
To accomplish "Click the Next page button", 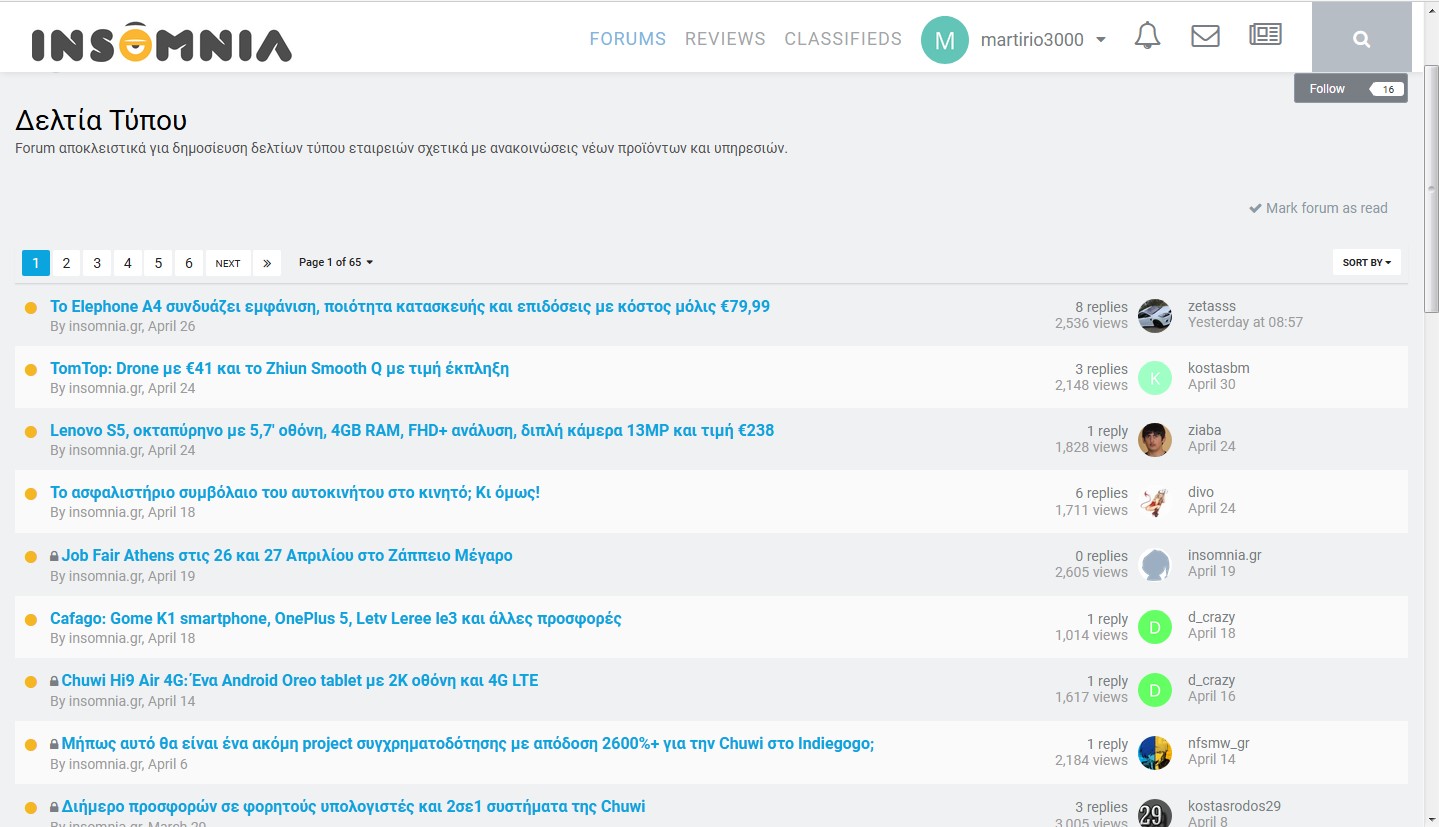I will coord(228,263).
